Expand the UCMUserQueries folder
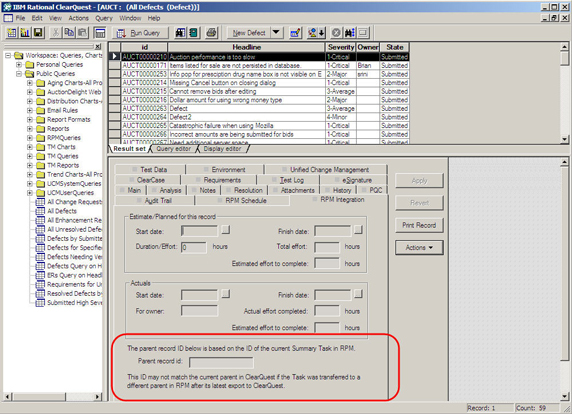The width and height of the screenshot is (572, 414). [30, 193]
